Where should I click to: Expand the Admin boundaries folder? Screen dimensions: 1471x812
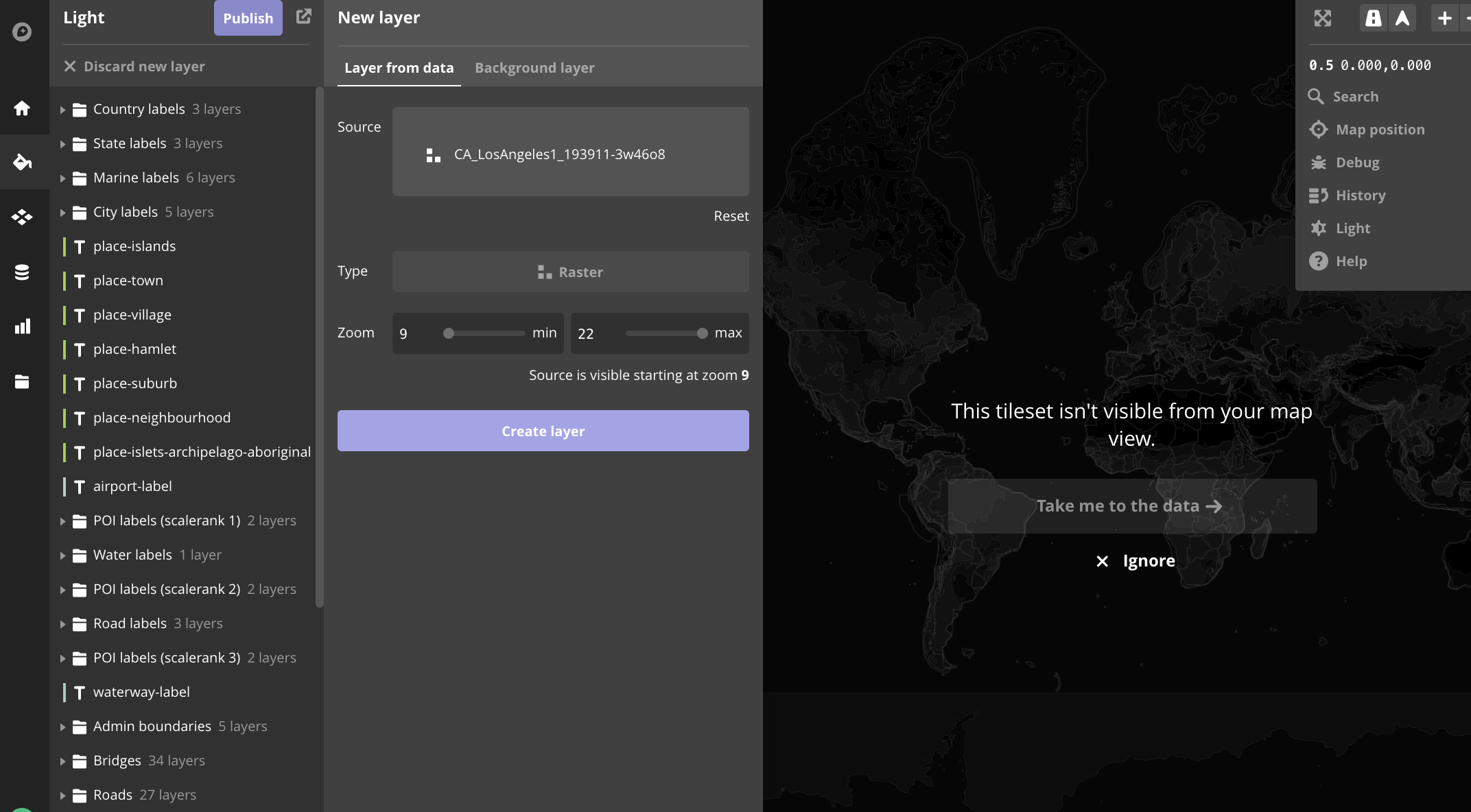click(62, 727)
